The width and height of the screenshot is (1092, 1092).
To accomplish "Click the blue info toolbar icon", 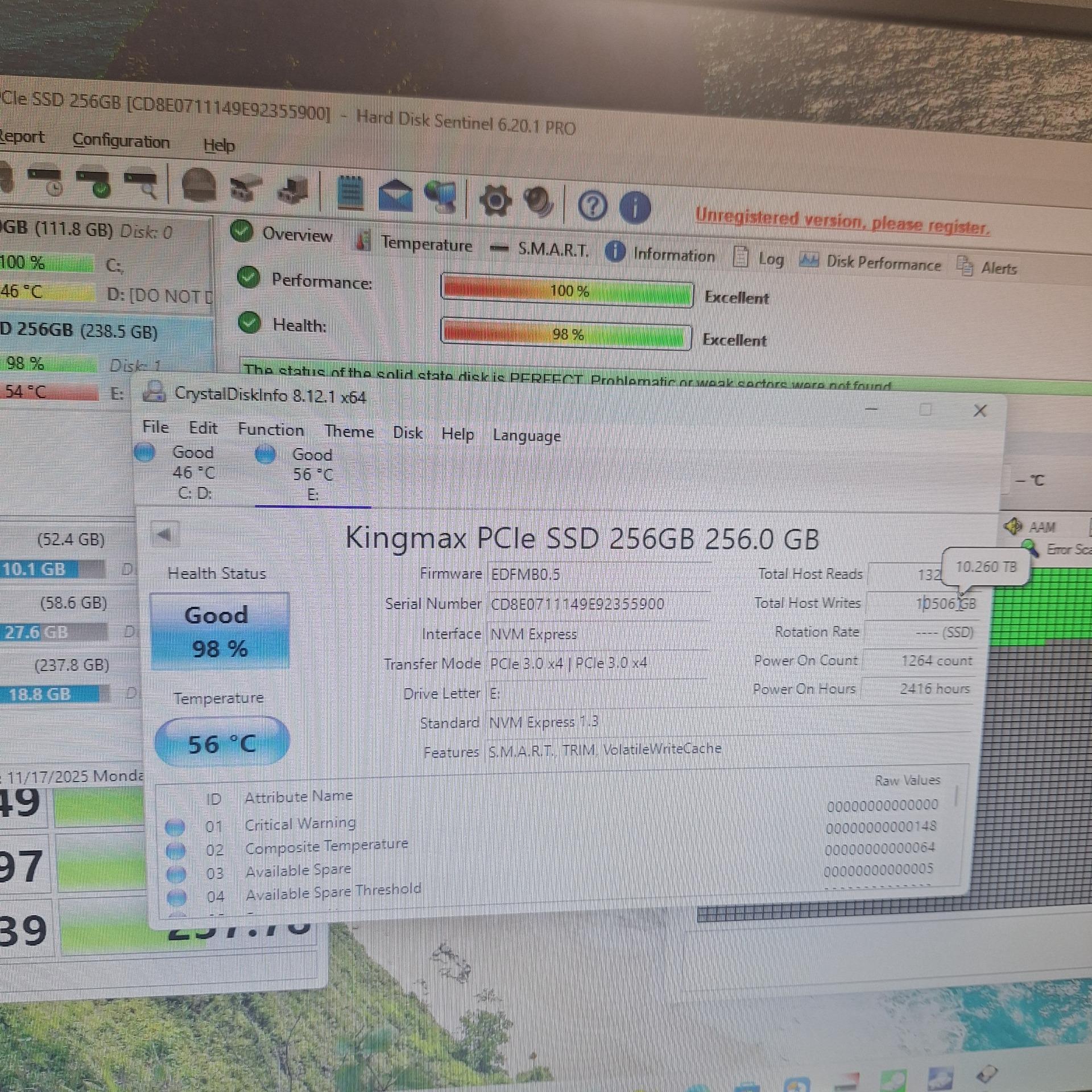I will 635,207.
